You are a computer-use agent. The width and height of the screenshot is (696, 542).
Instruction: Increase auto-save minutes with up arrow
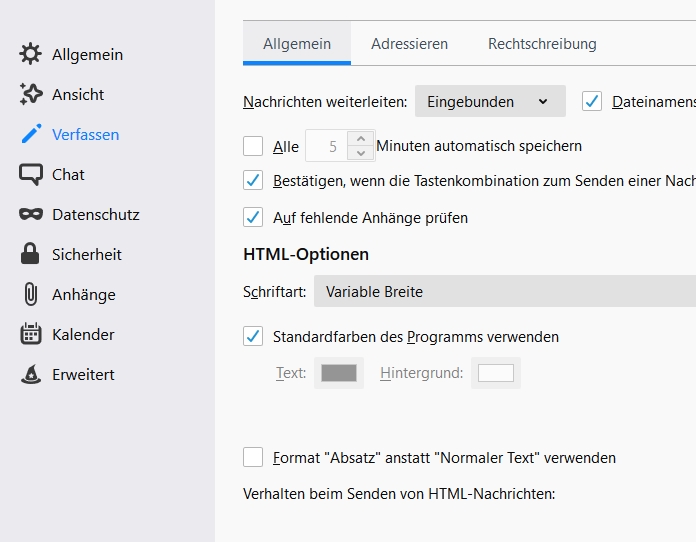(360, 139)
